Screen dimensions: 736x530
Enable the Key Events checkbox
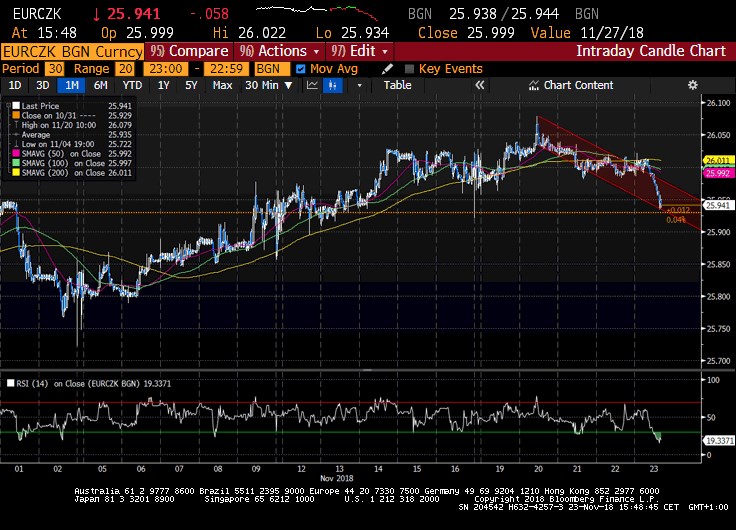[409, 69]
